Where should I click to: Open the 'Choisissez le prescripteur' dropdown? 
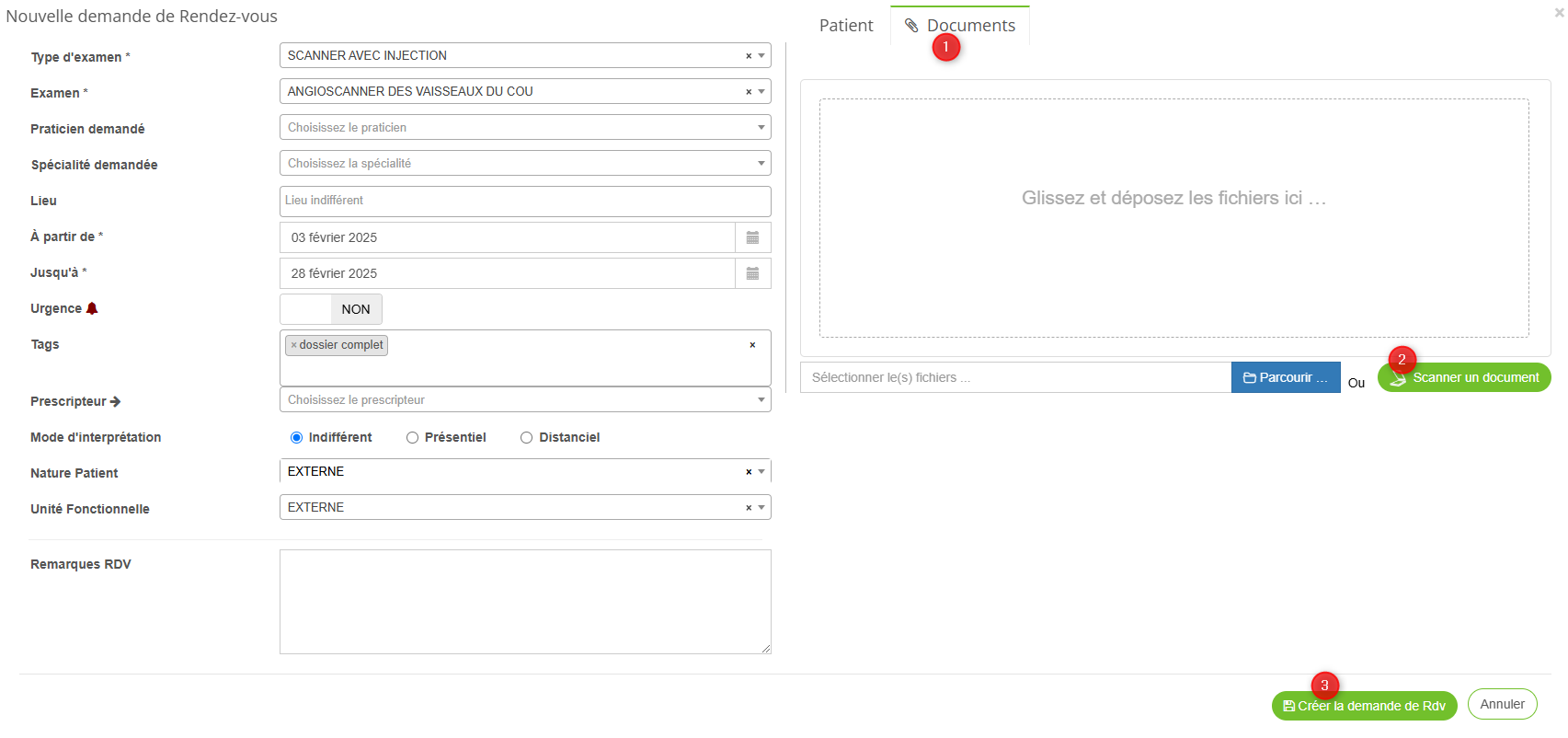[x=524, y=400]
